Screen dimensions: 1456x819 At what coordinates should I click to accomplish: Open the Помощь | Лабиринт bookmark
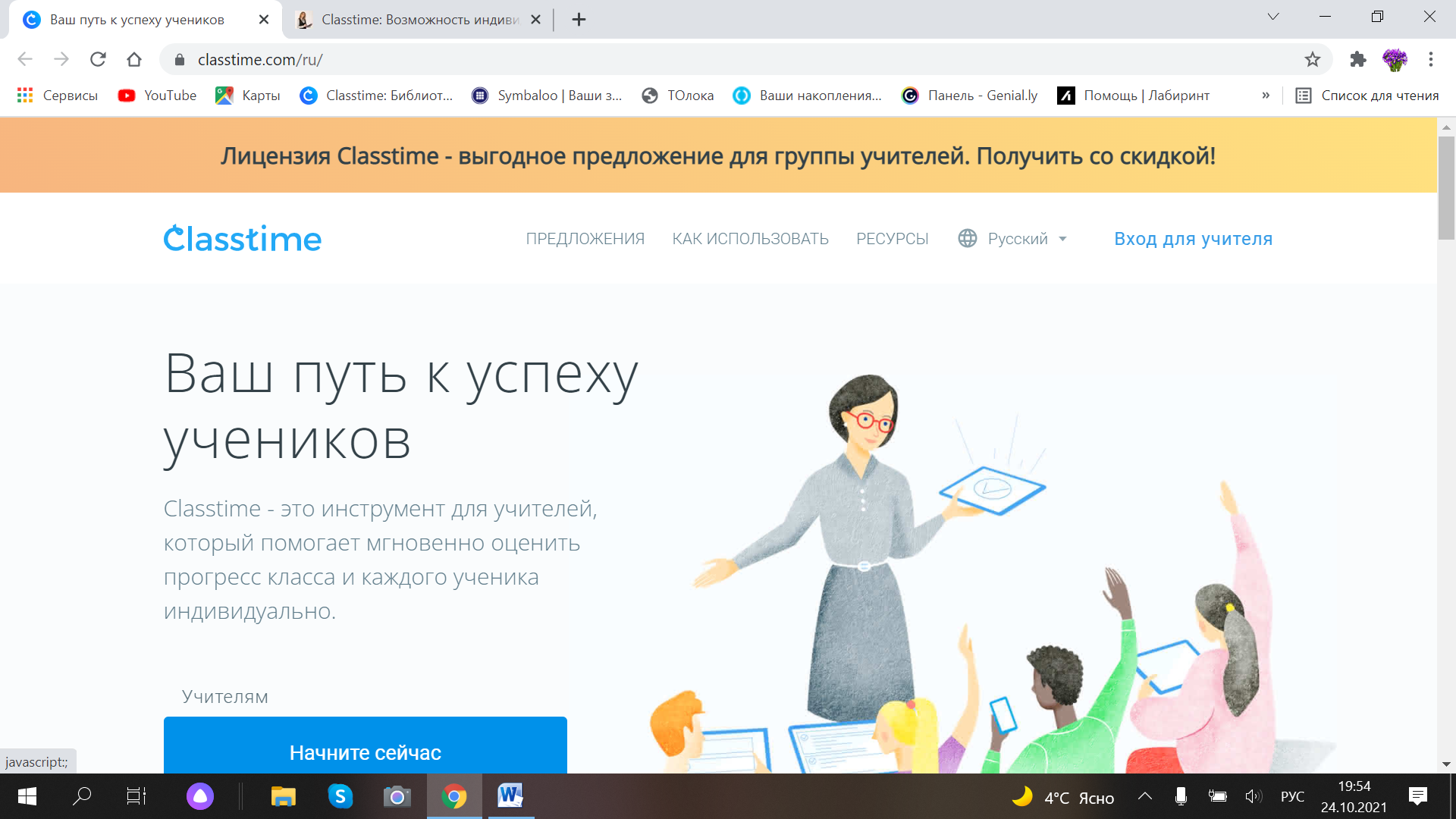tap(1134, 96)
